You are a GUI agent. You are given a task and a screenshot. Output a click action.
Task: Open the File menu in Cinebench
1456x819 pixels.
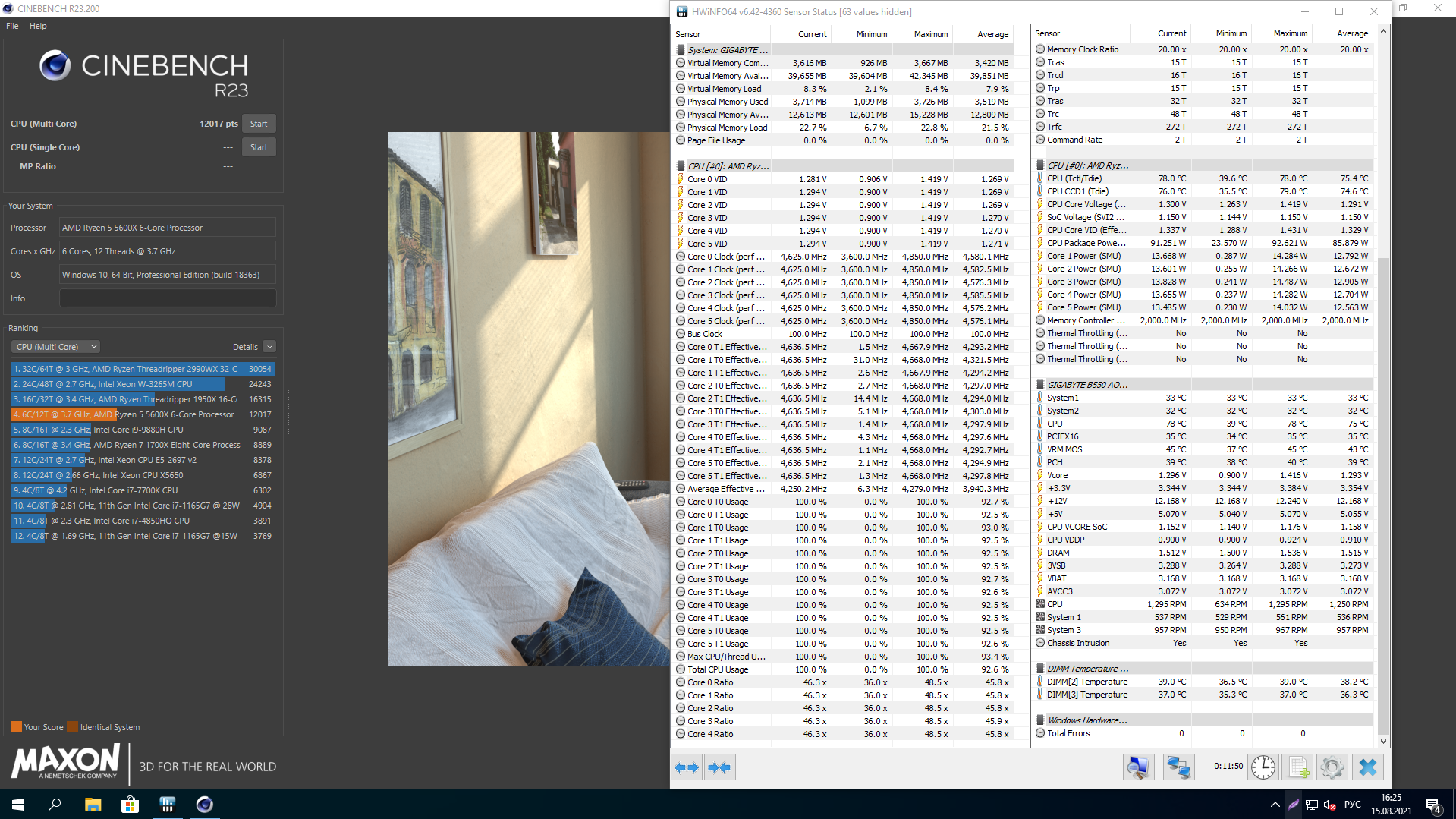pyautogui.click(x=12, y=26)
